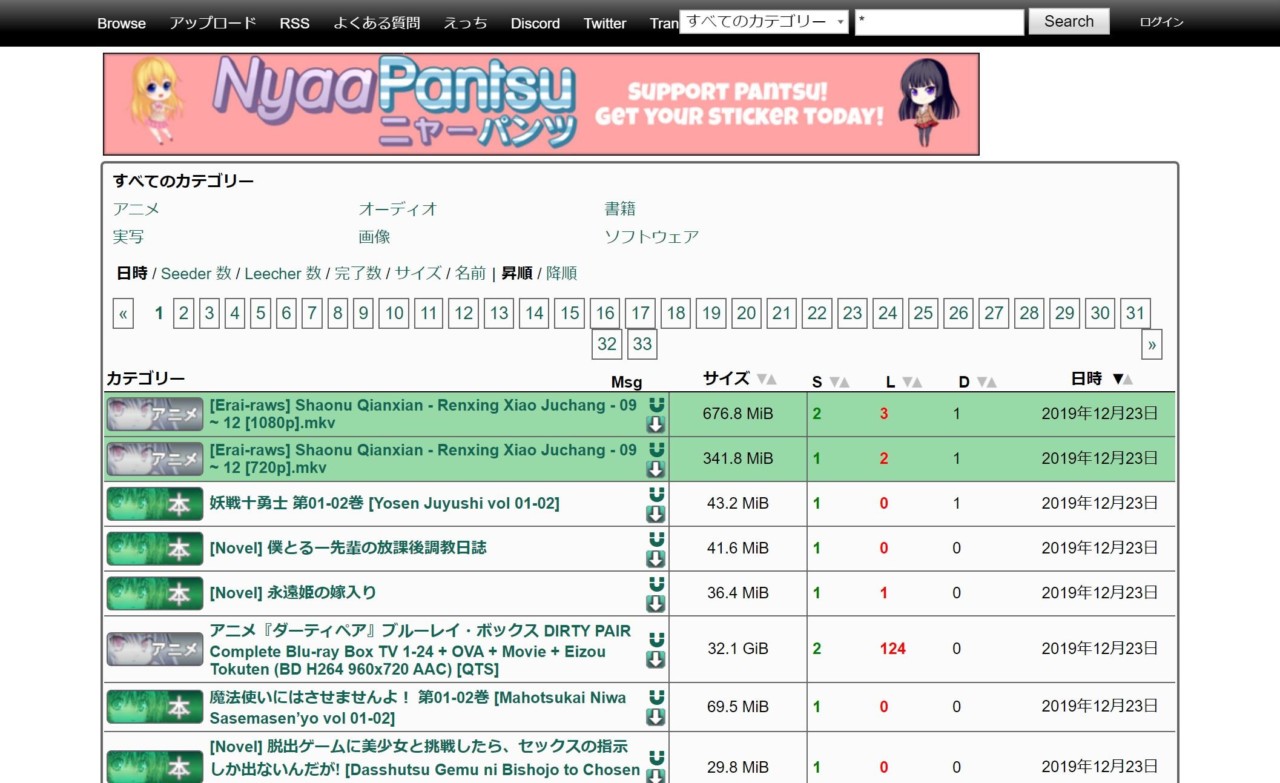The height and width of the screenshot is (783, 1280).
Task: Click anime category badge of DIRTY PAIR row
Action: [x=155, y=649]
